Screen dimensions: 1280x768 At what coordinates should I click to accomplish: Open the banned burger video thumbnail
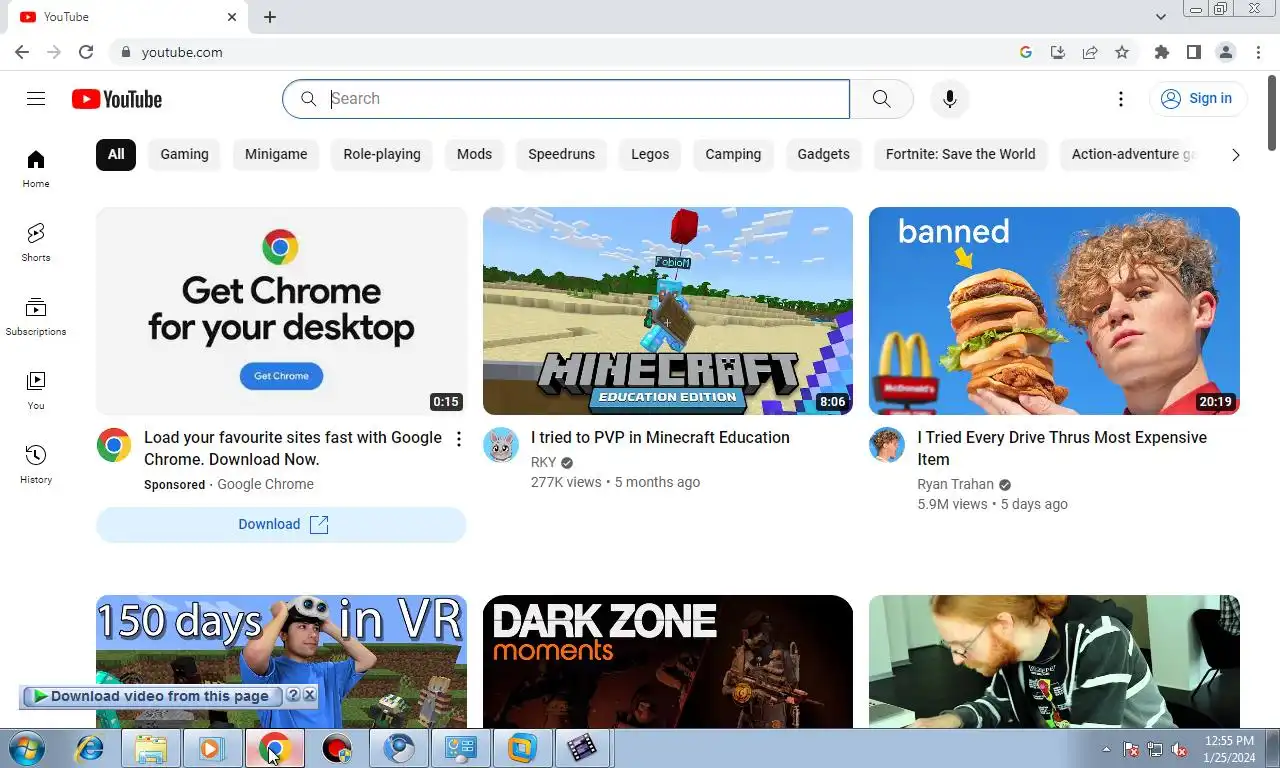(1054, 311)
